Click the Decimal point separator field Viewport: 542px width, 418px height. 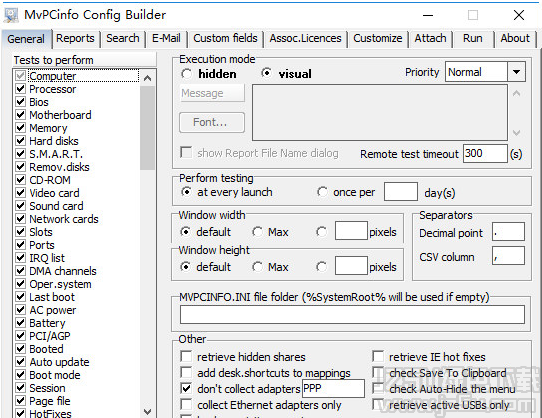(508, 232)
